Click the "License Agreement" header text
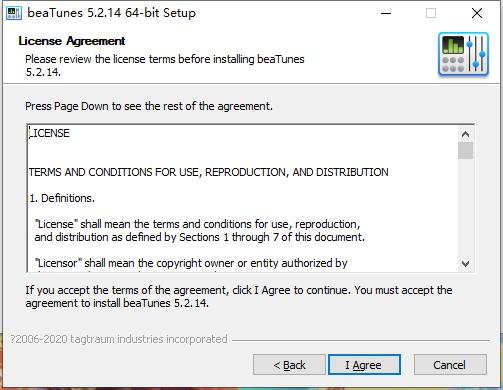This screenshot has height=390, width=503. 72,41
